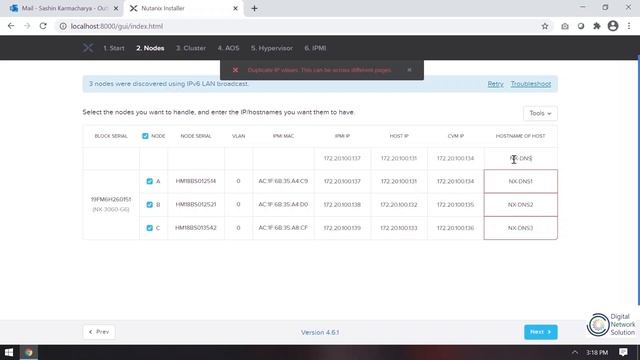
Task: Edit the bulk CVM IP field 172.20.100.134
Action: pos(456,158)
